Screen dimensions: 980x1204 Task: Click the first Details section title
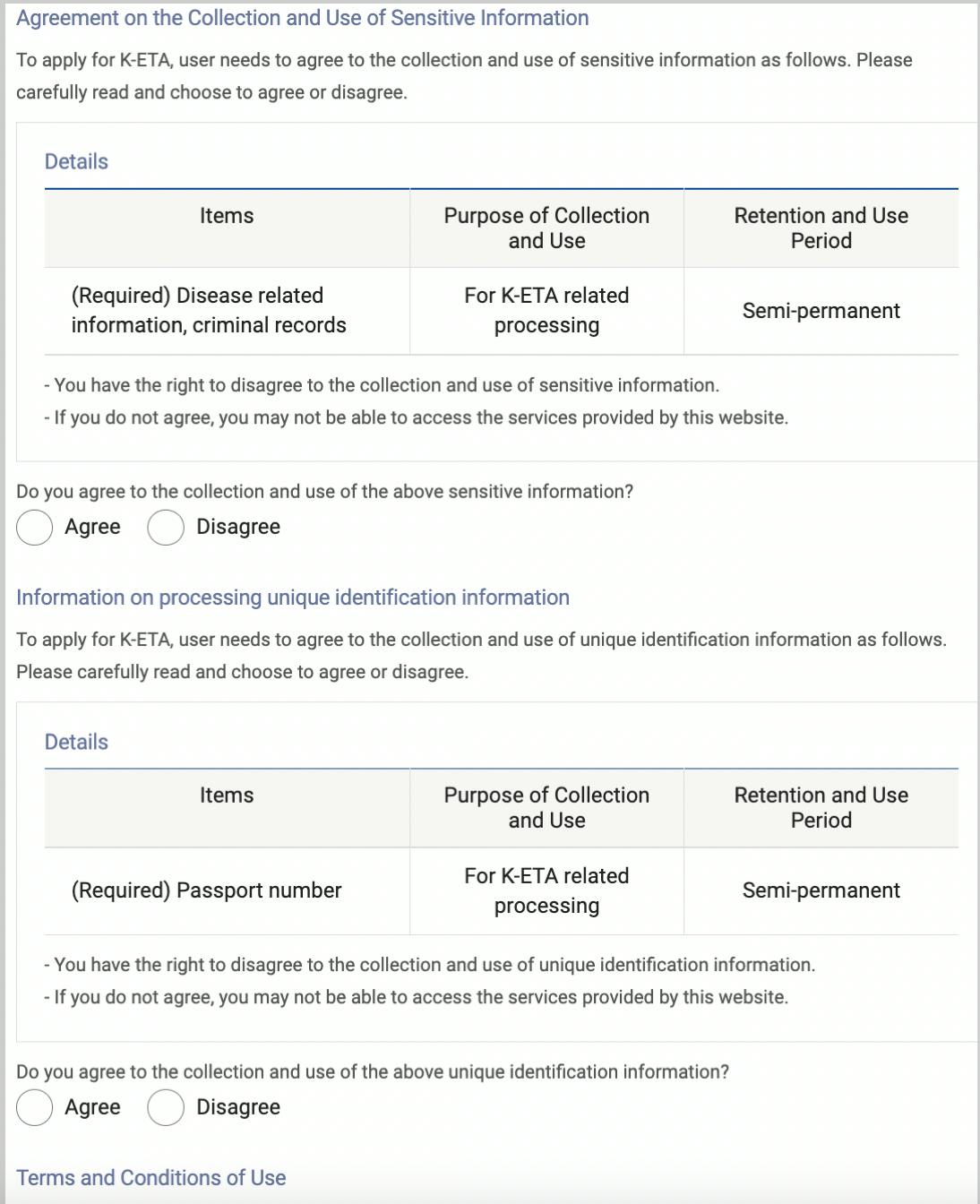(x=76, y=161)
